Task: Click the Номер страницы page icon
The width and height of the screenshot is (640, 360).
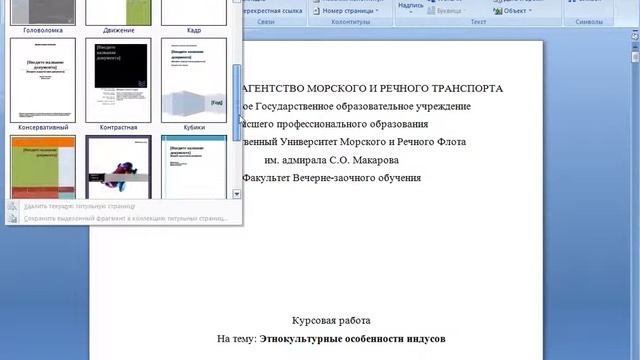Action: click(x=316, y=11)
